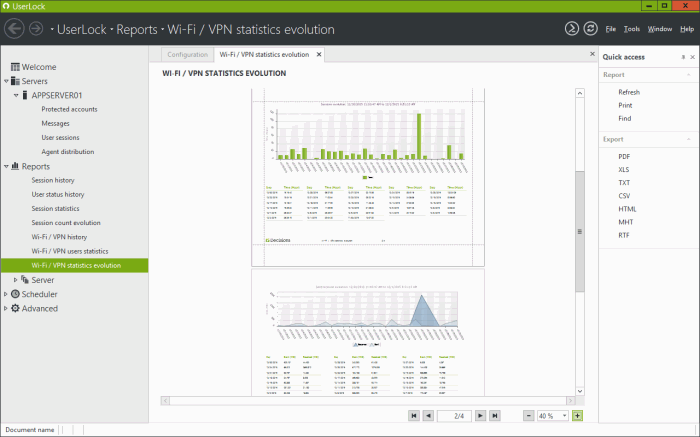700x437 pixels.
Task: Export report as PDF
Action: [x=624, y=157]
